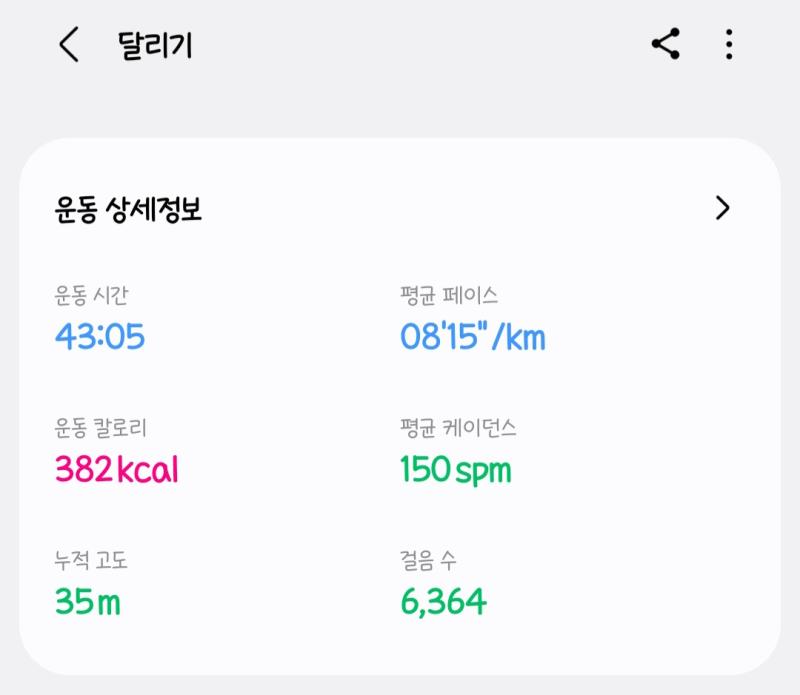Click the 평균 페이스 label
Viewport: 800px width, 695px height.
pyautogui.click(x=449, y=295)
